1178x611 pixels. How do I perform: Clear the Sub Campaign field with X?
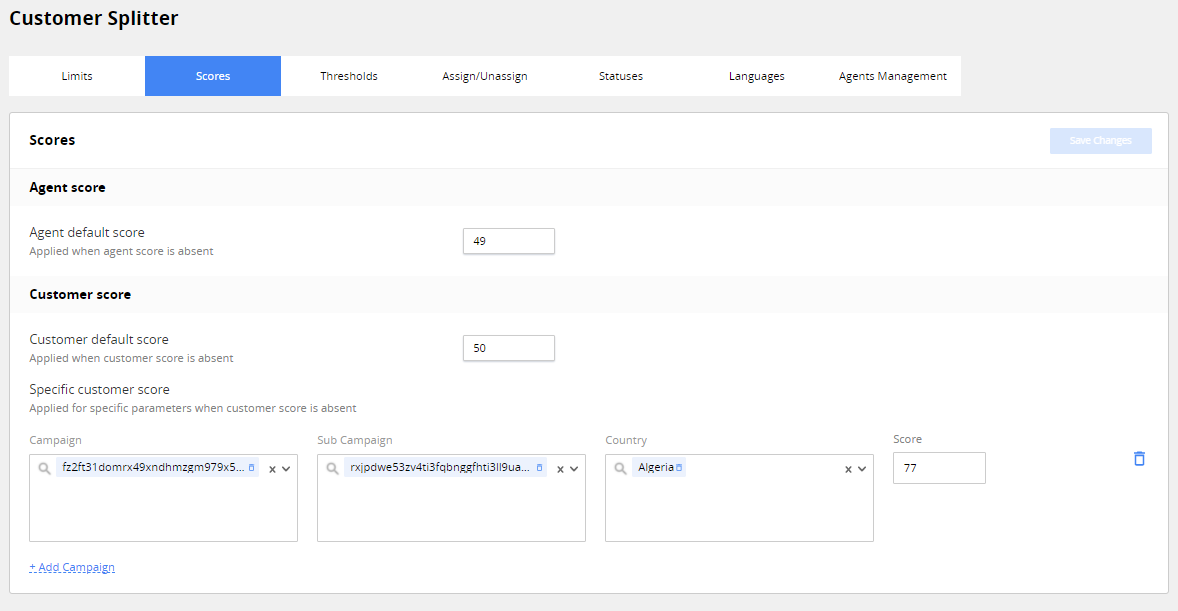click(560, 469)
